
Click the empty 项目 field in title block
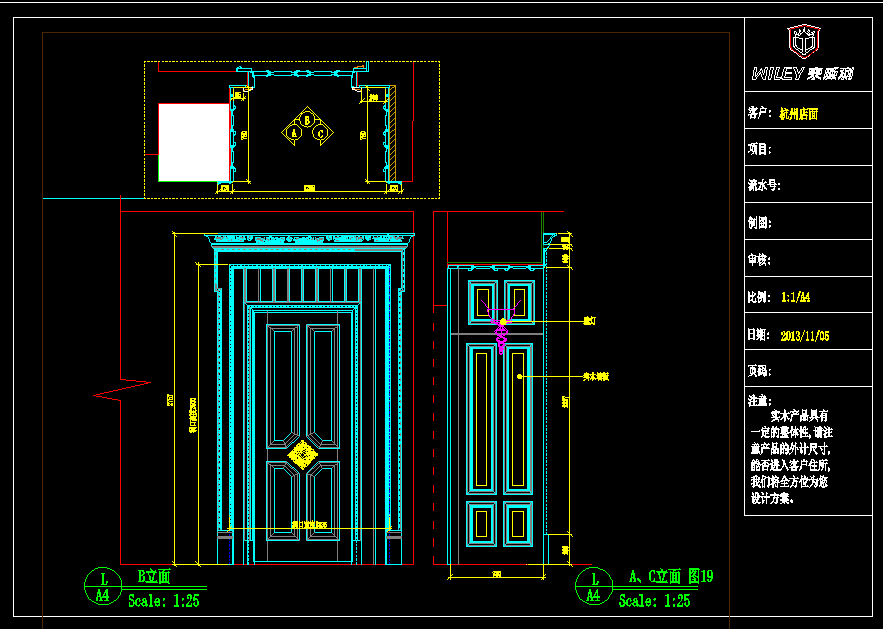click(x=810, y=149)
